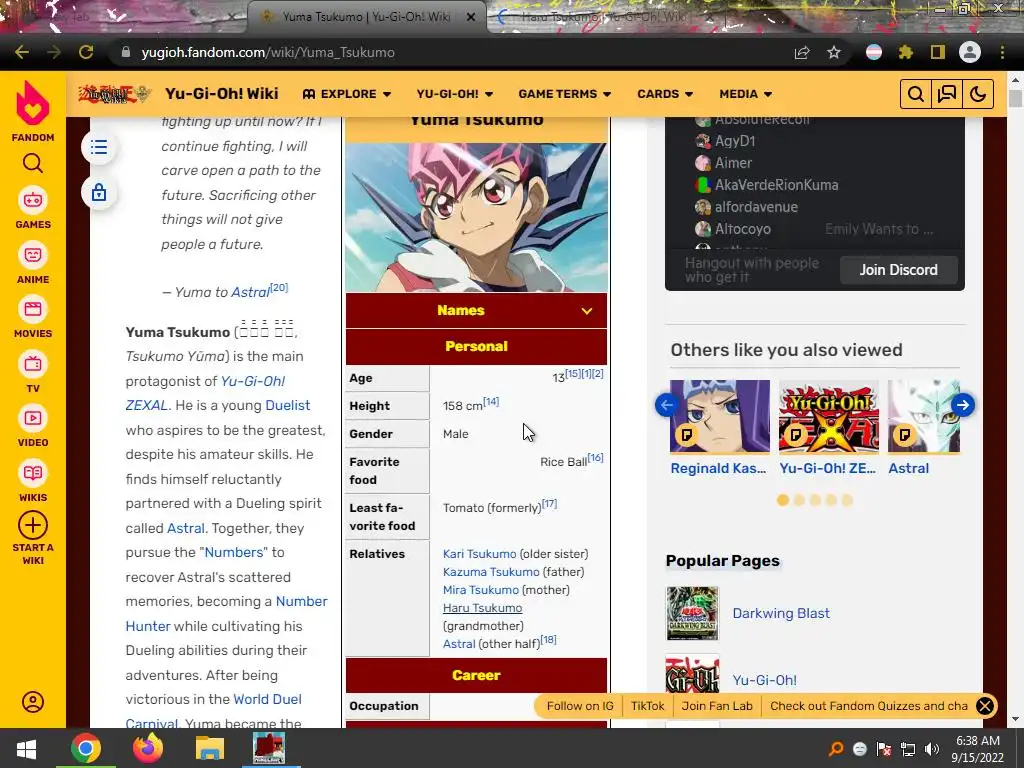
Task: Bookmark this page with star icon
Action: pos(834,52)
